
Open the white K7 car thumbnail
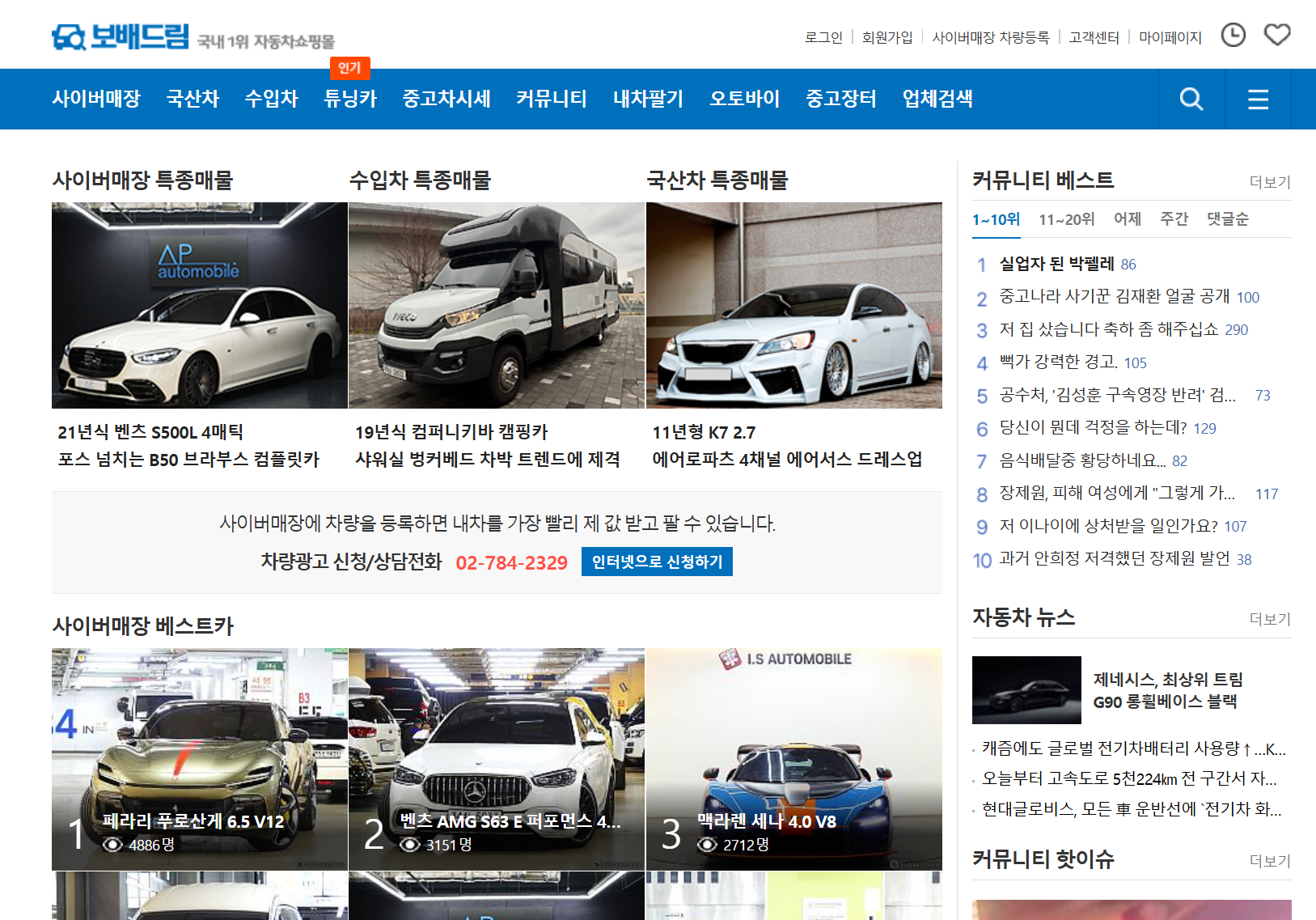pyautogui.click(x=794, y=305)
